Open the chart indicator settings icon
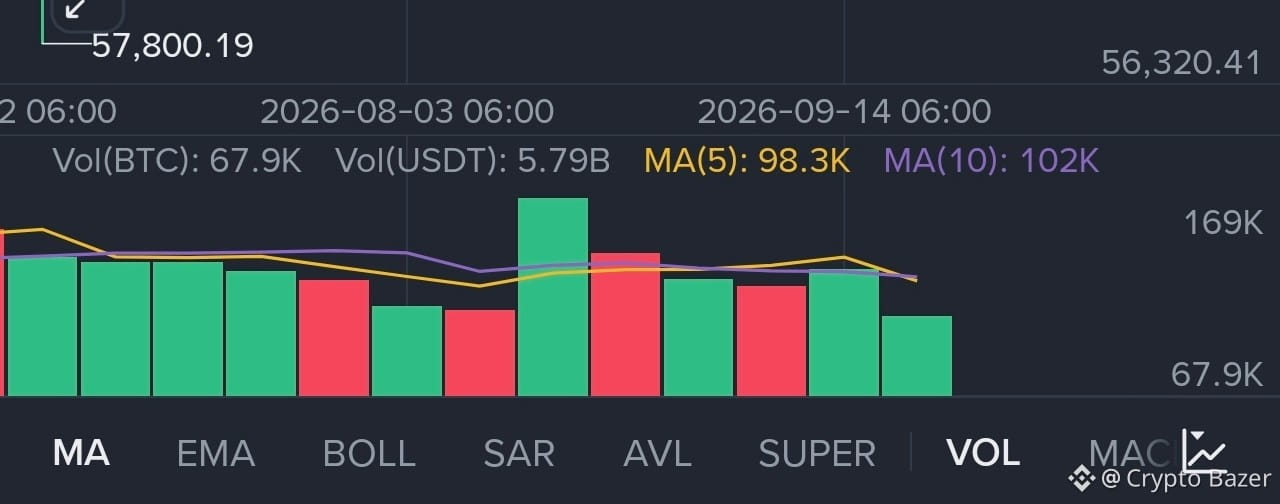 click(x=1204, y=451)
